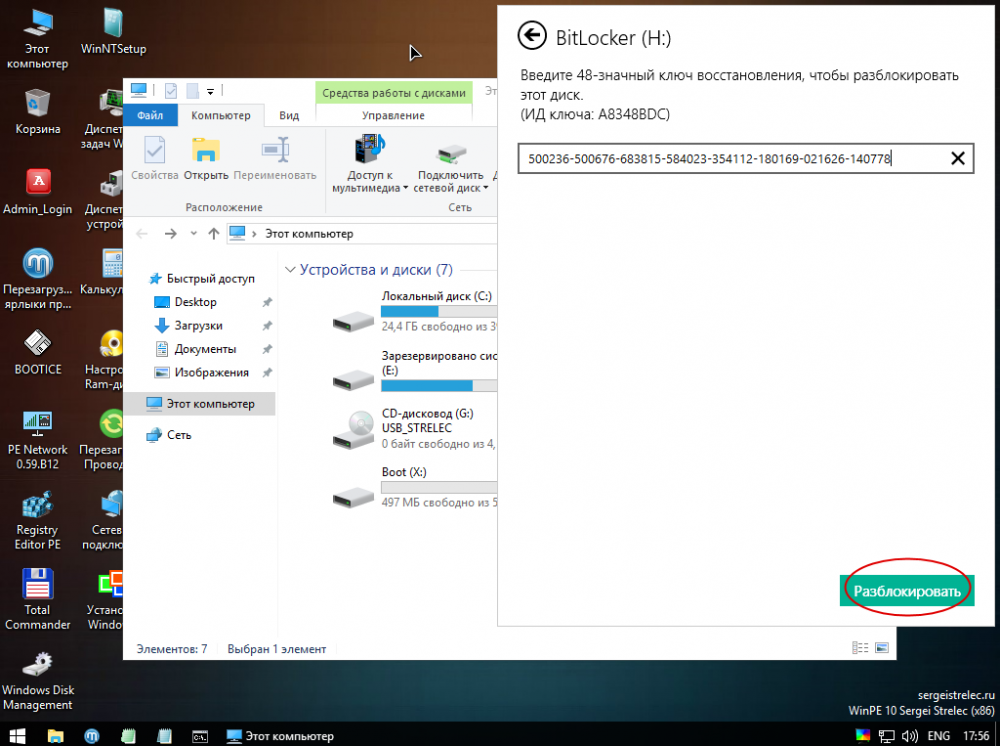Screen dimensions: 1000x746
Task: Collapse the Устройства и диски group
Action: pos(291,270)
